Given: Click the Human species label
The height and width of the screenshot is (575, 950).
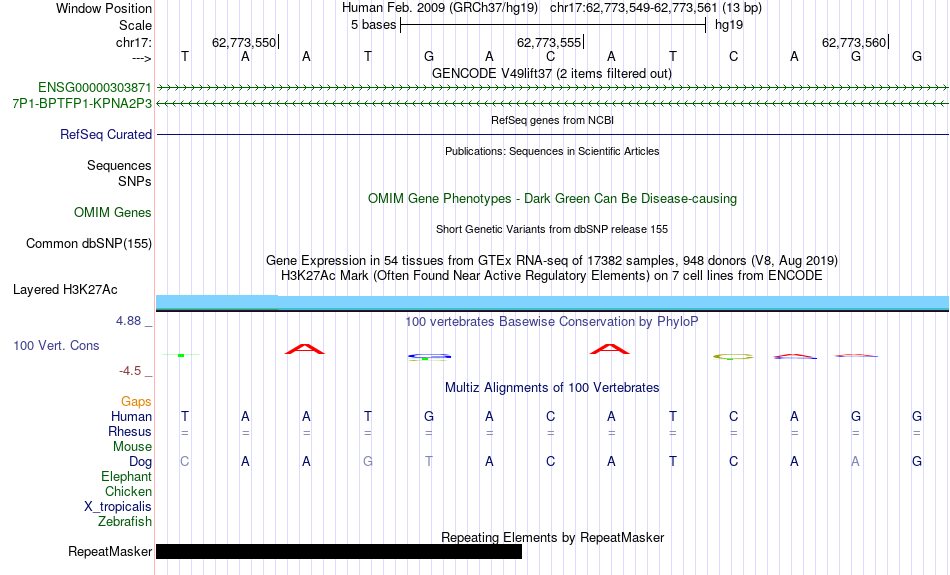Looking at the screenshot, I should point(131,416).
